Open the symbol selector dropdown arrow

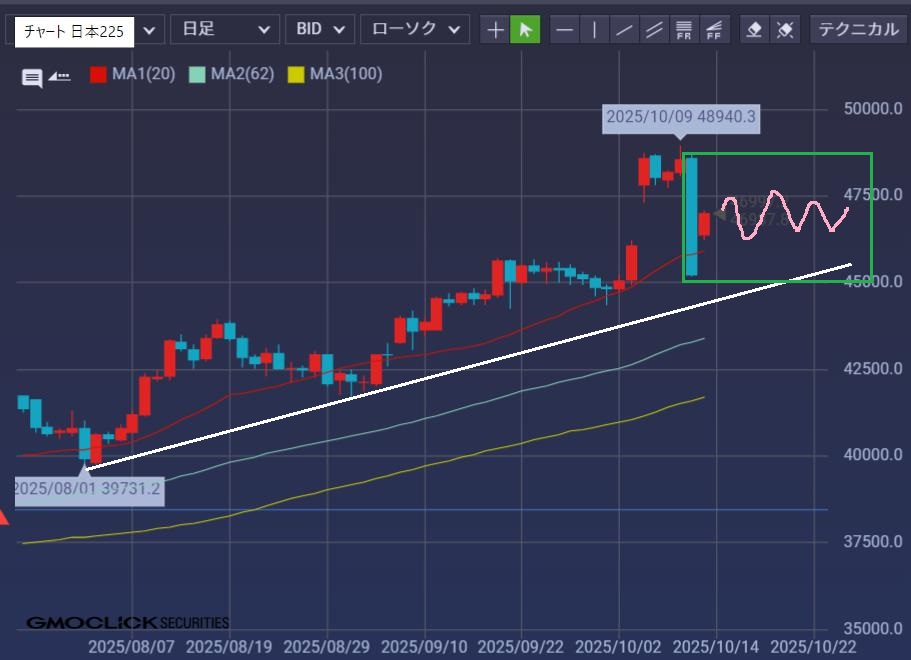(x=149, y=31)
